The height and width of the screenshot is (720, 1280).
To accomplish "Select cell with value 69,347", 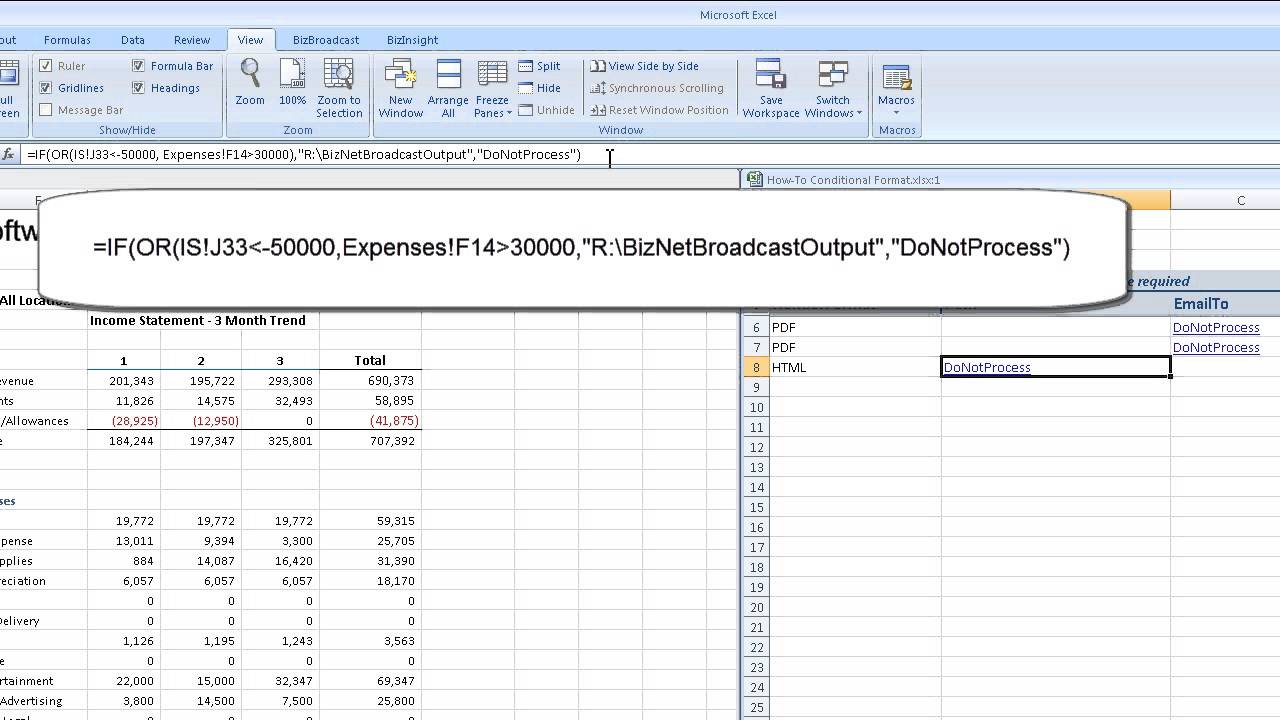I will pos(370,680).
